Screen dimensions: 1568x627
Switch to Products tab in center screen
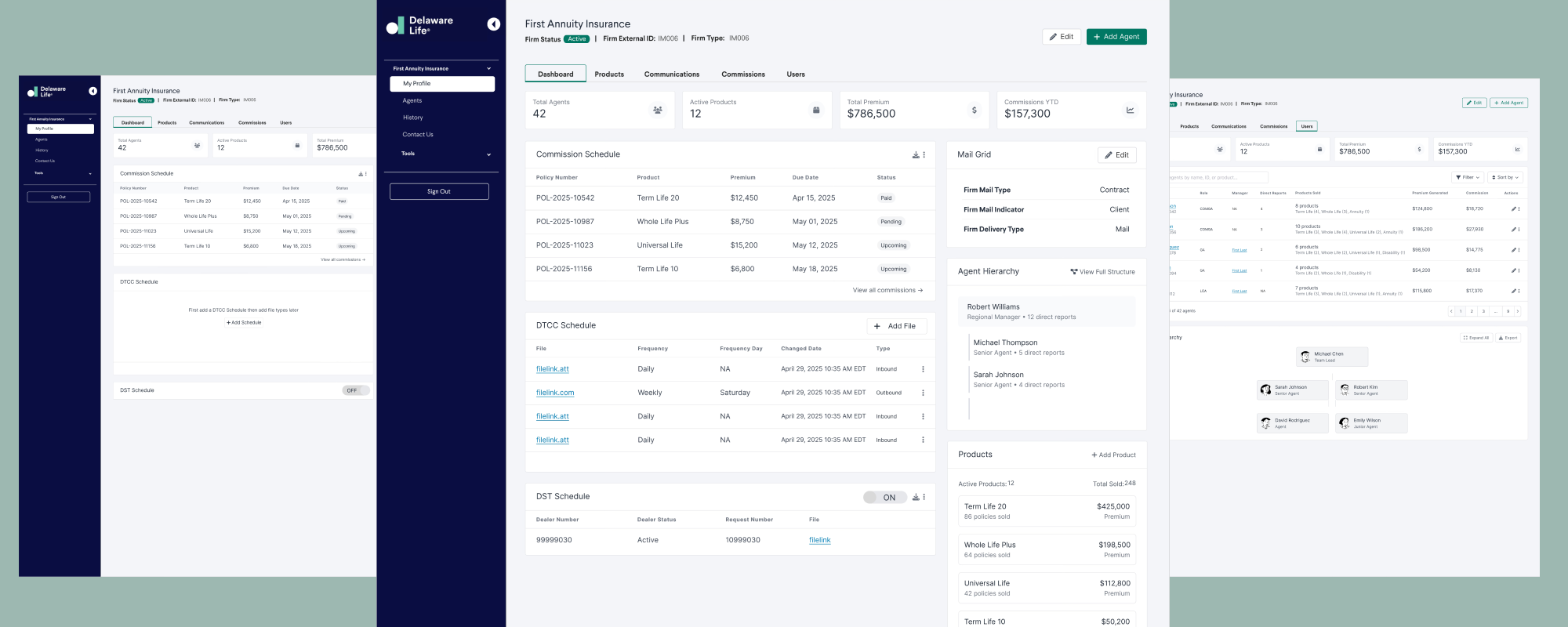(x=609, y=74)
